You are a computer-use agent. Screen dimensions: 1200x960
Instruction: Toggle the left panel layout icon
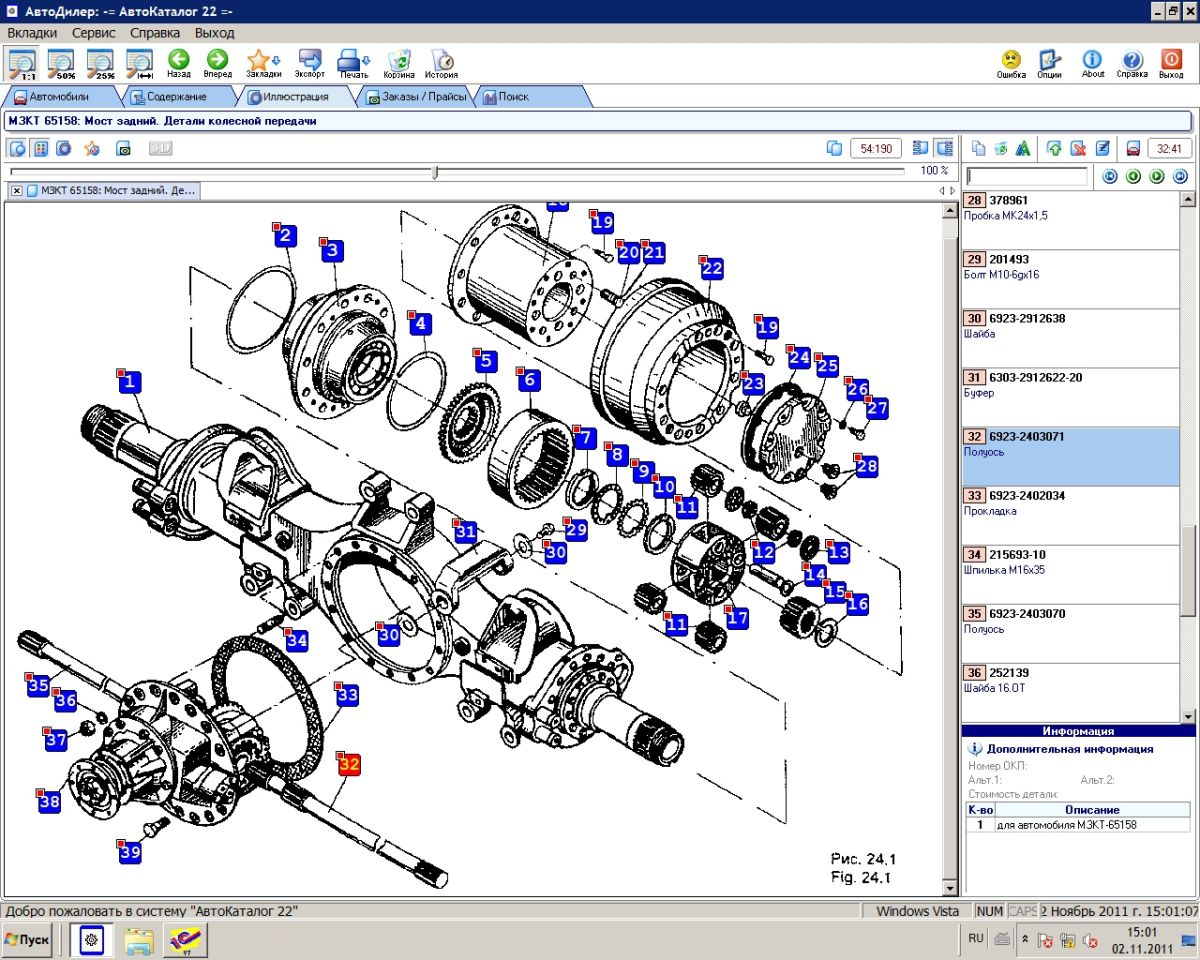tap(921, 149)
